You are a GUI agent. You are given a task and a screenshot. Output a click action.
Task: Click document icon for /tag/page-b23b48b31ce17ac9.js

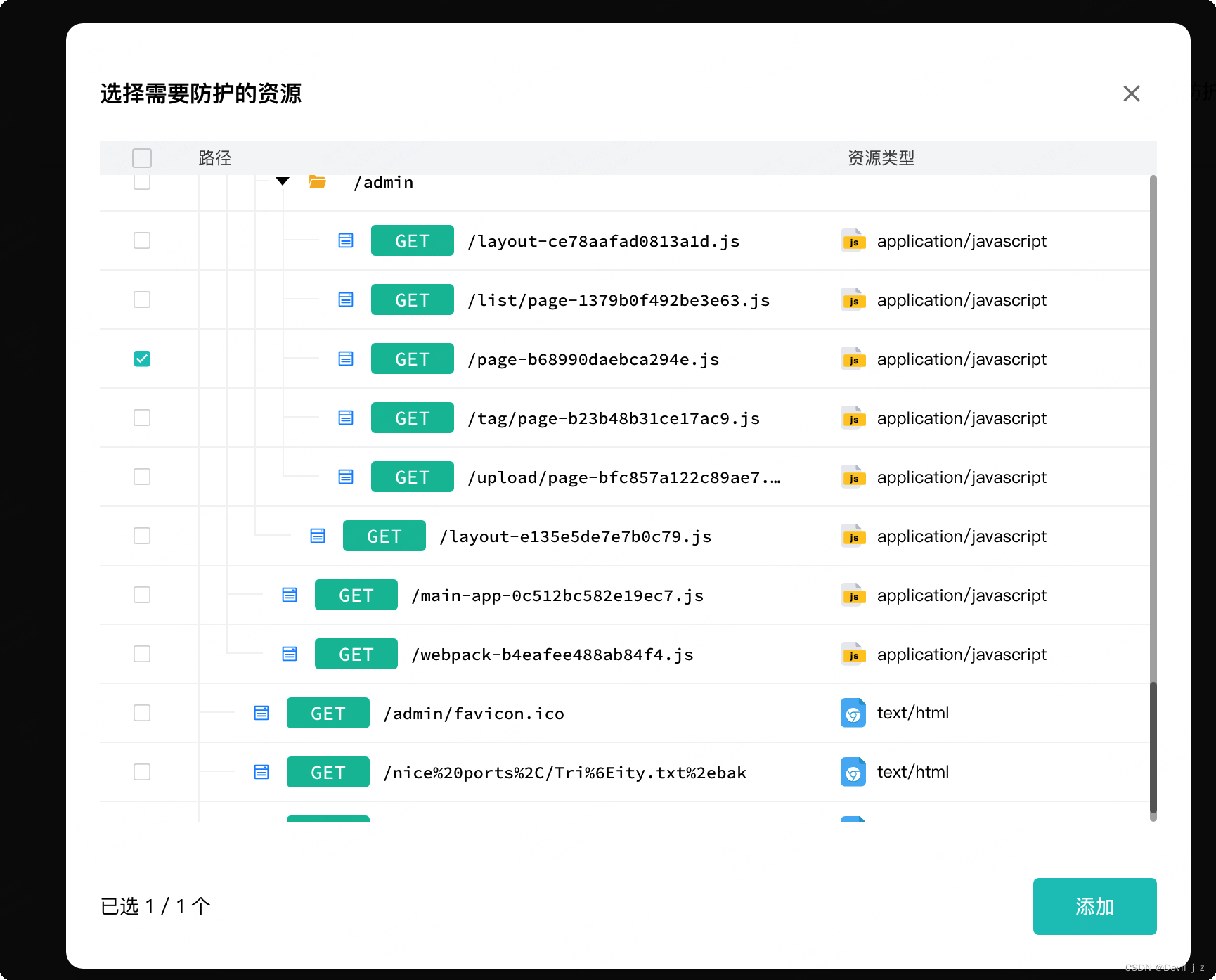346,418
